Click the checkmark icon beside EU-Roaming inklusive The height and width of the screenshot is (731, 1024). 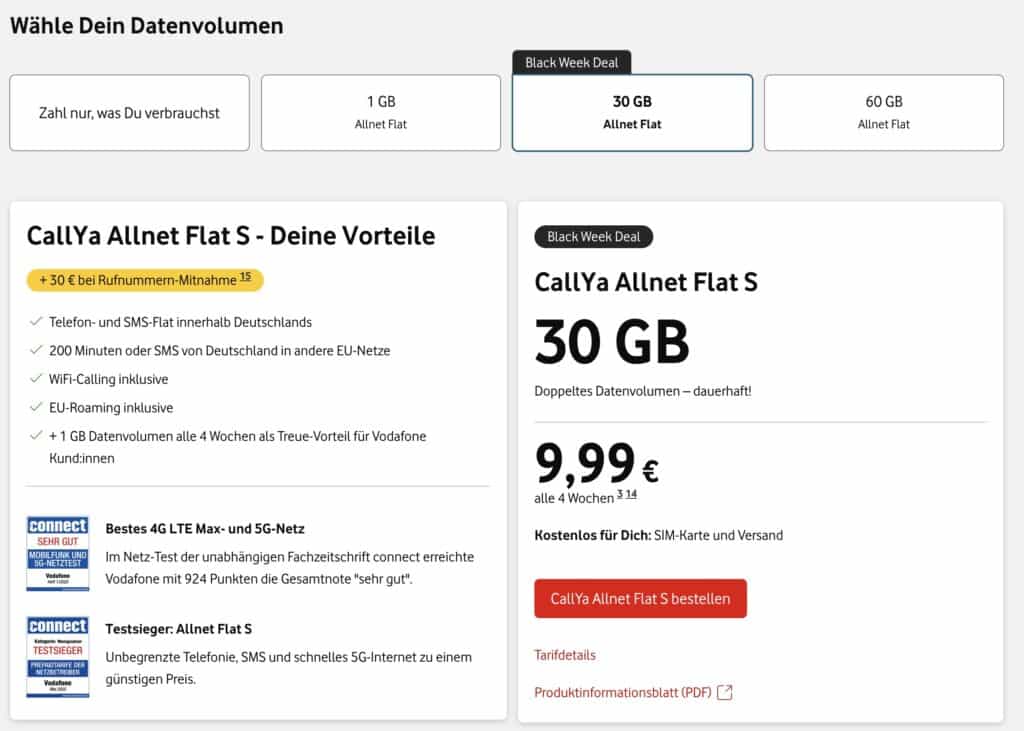point(37,408)
